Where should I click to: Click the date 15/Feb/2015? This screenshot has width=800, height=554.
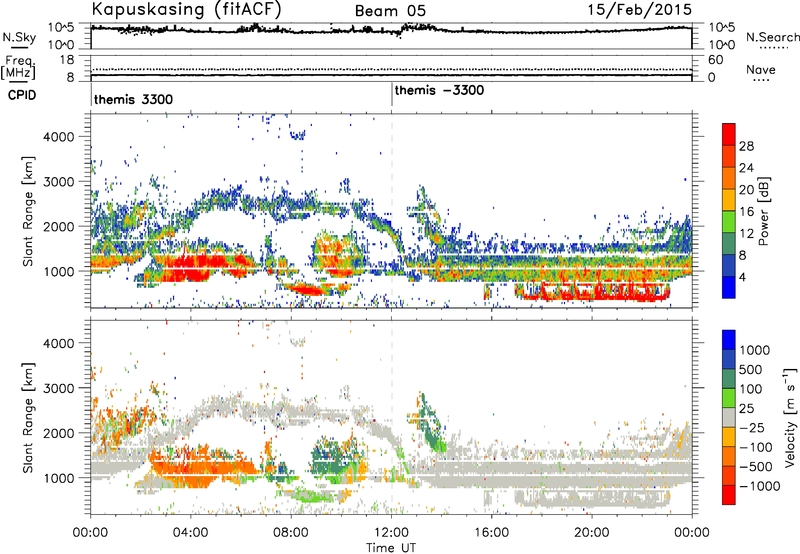[x=640, y=10]
